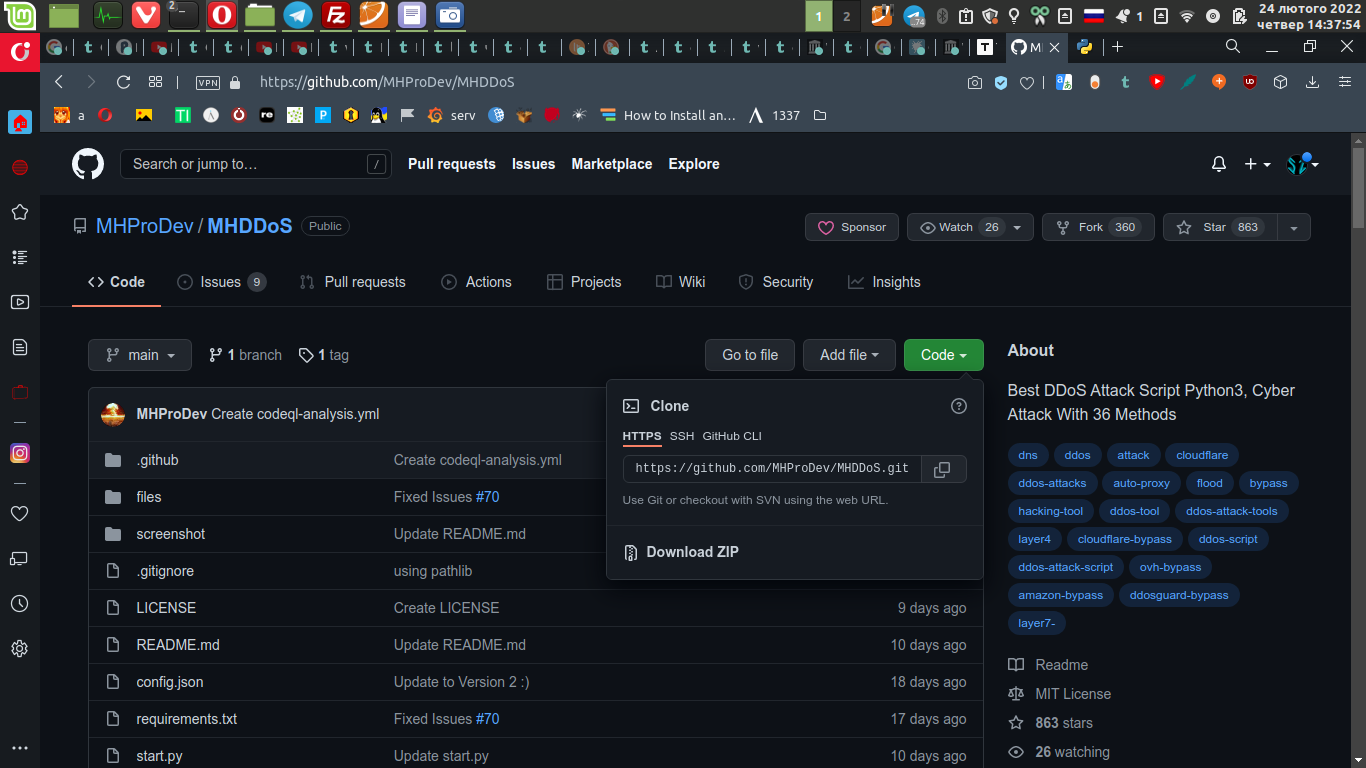Screen dimensions: 1366x768
Task: Reload the current page
Action: pos(123,83)
